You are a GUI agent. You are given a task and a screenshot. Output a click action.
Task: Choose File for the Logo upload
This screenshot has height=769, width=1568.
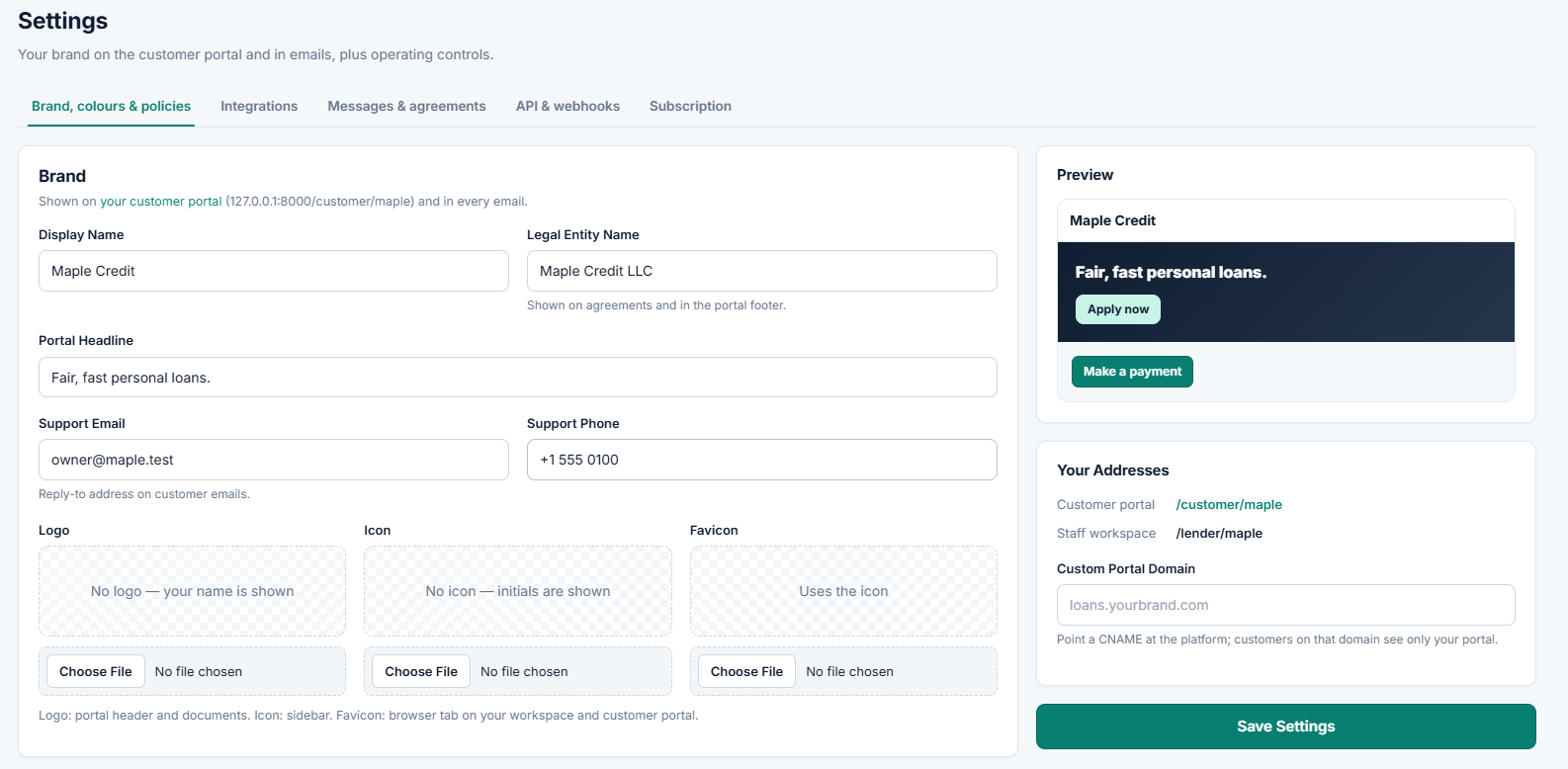click(96, 671)
